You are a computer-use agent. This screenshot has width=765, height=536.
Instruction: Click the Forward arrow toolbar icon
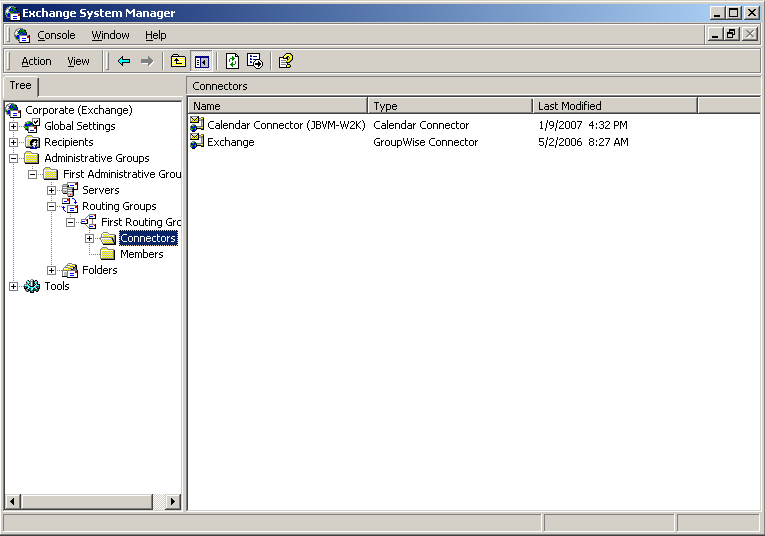pyautogui.click(x=147, y=61)
